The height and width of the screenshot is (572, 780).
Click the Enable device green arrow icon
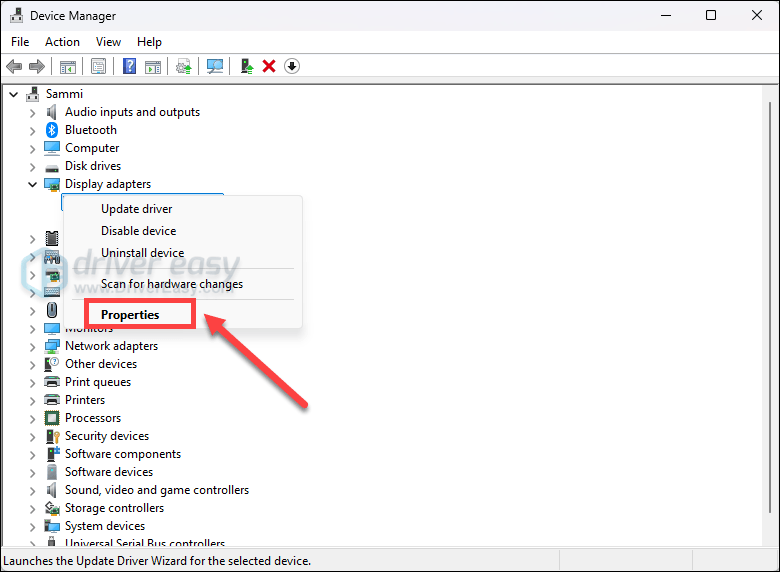(x=246, y=66)
